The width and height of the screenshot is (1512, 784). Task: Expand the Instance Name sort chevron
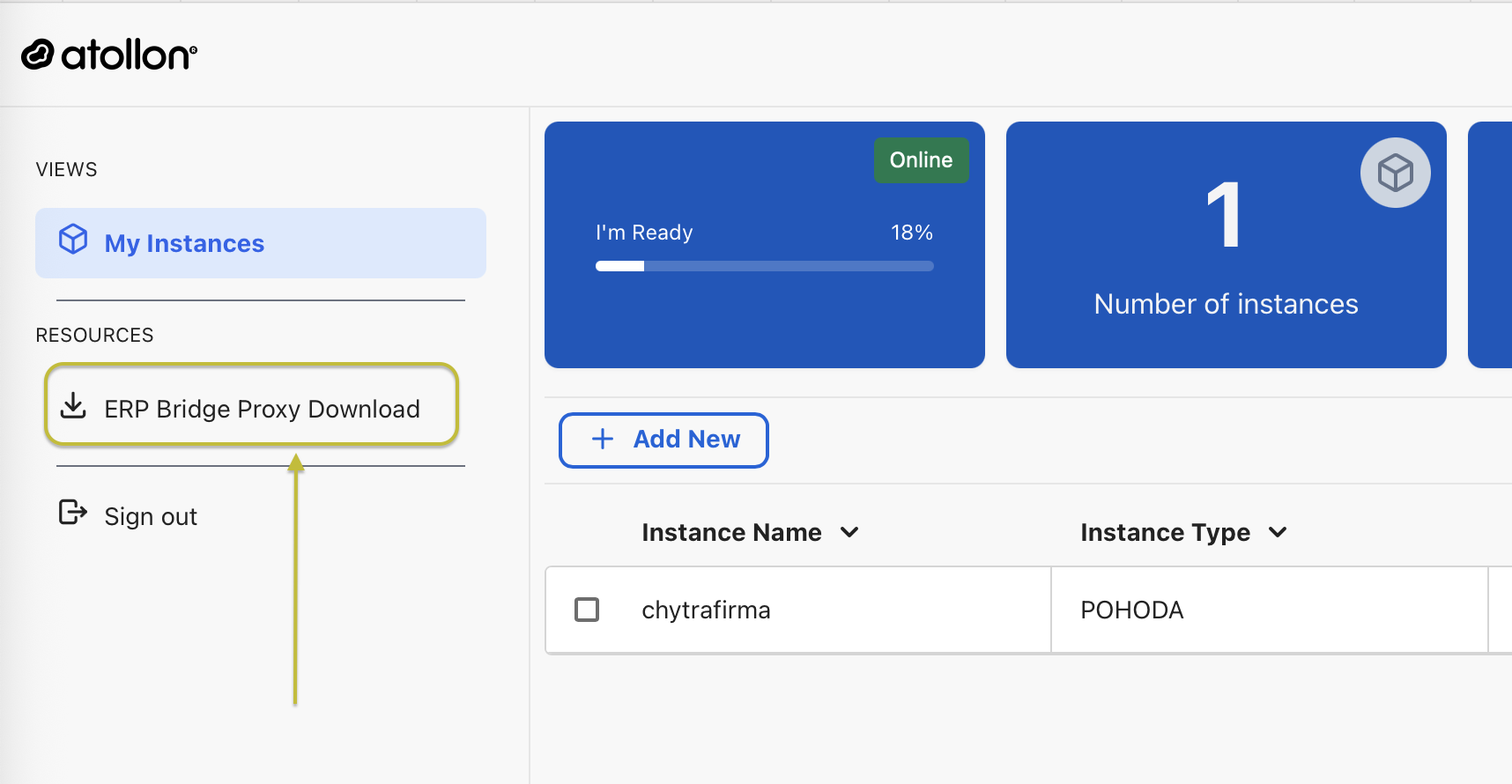point(849,532)
